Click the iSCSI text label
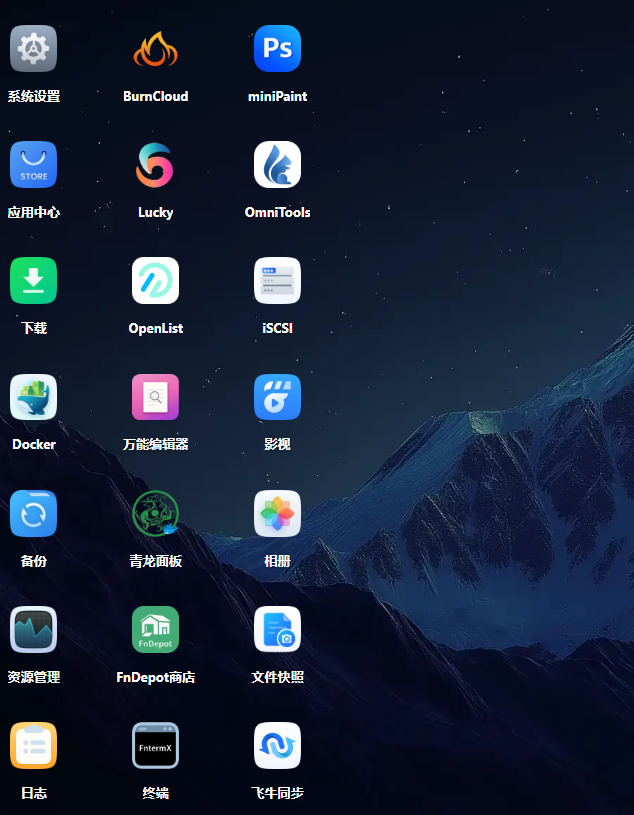 click(x=278, y=328)
